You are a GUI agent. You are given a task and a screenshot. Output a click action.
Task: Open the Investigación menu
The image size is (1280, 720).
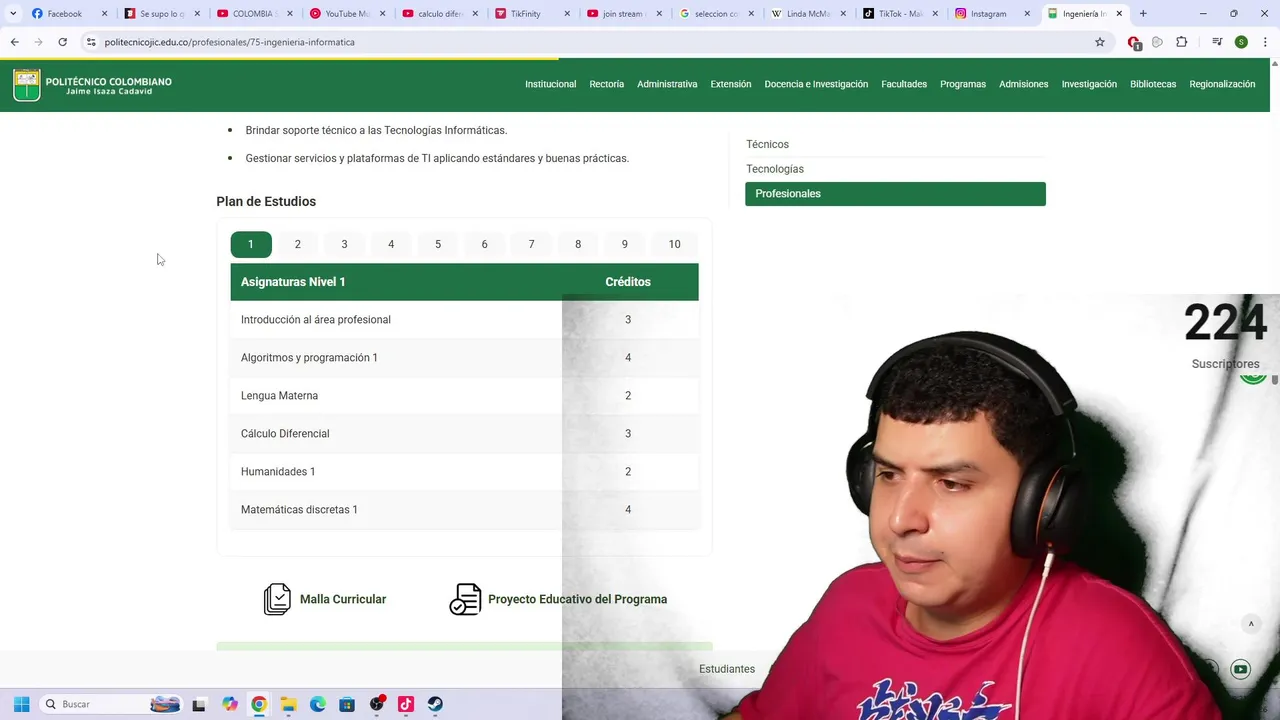point(1089,84)
